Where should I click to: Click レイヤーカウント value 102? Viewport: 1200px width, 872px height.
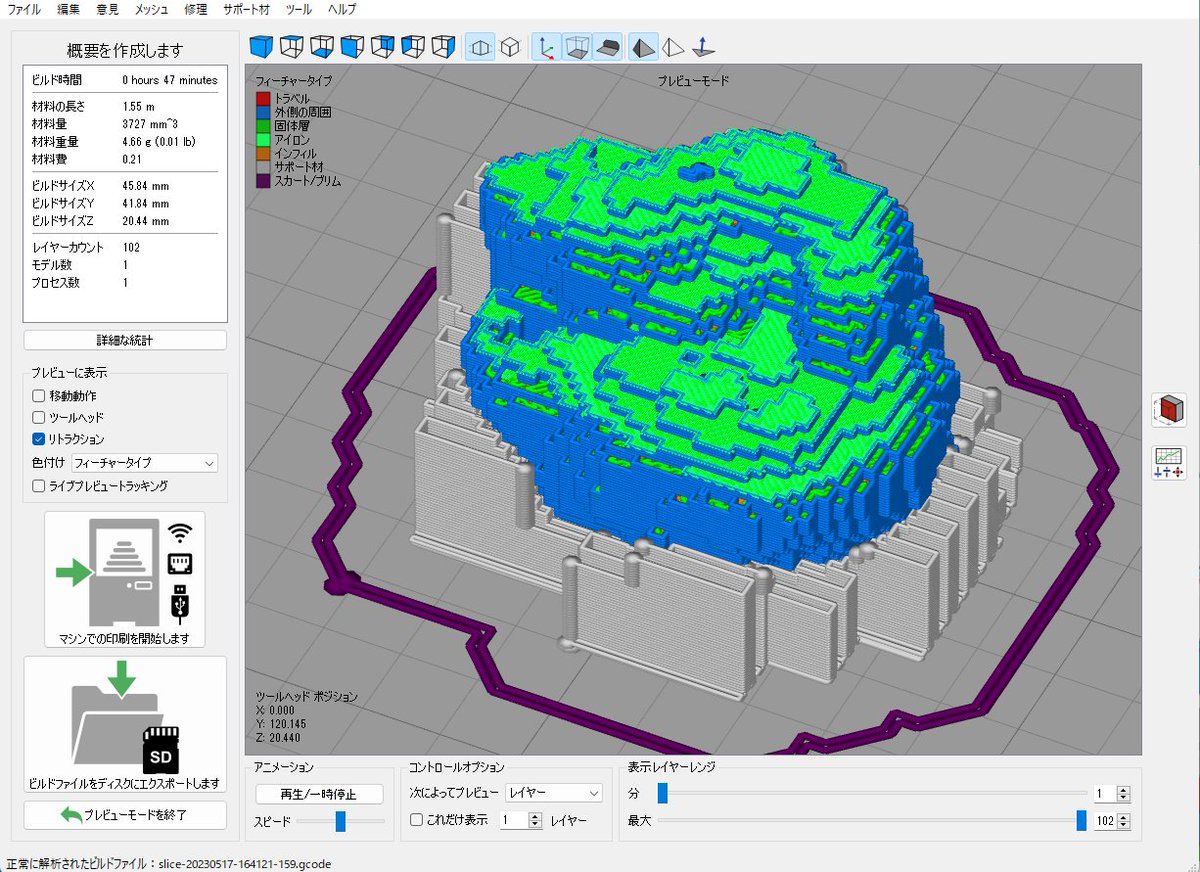[x=131, y=246]
